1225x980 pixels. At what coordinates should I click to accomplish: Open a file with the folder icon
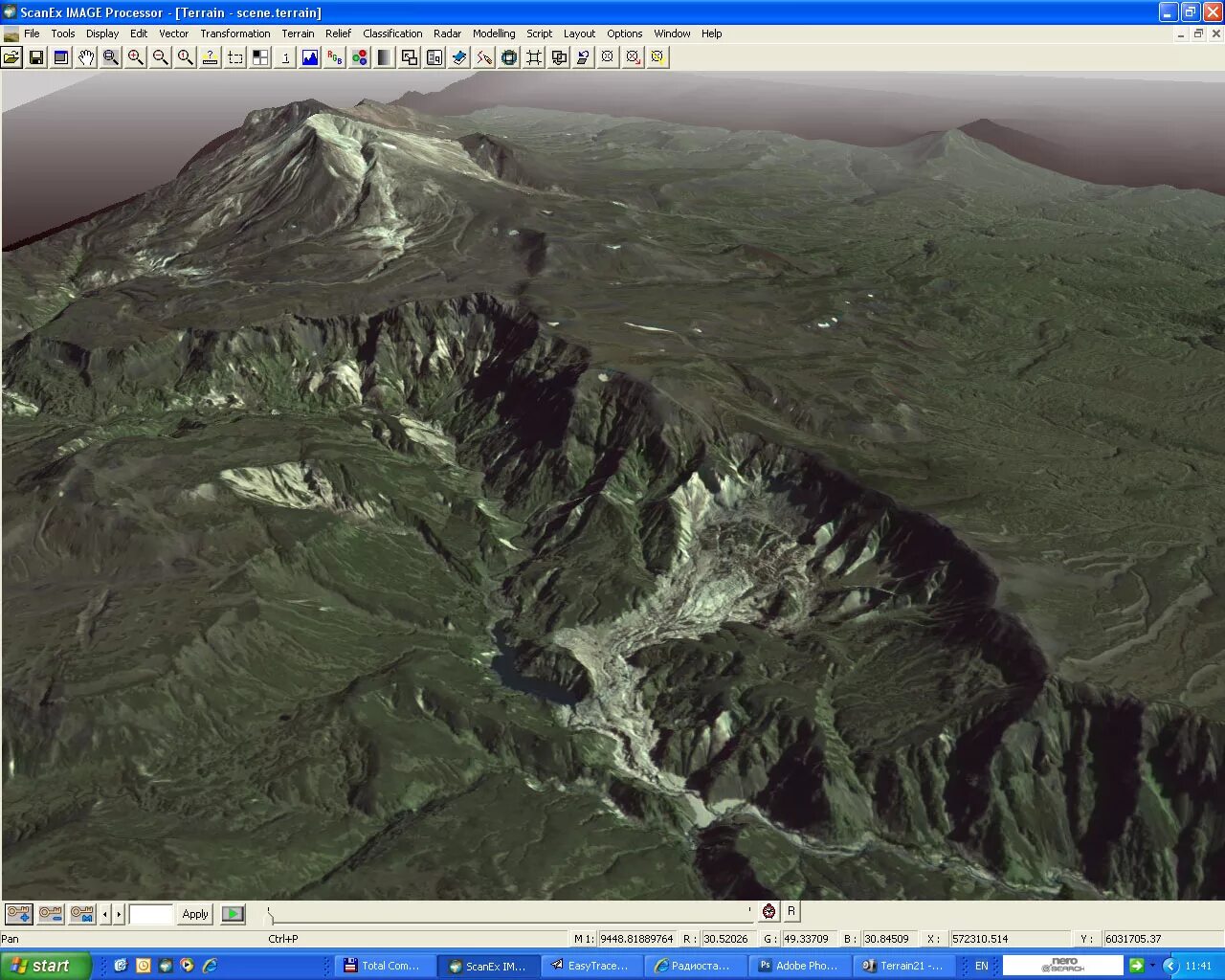[11, 57]
